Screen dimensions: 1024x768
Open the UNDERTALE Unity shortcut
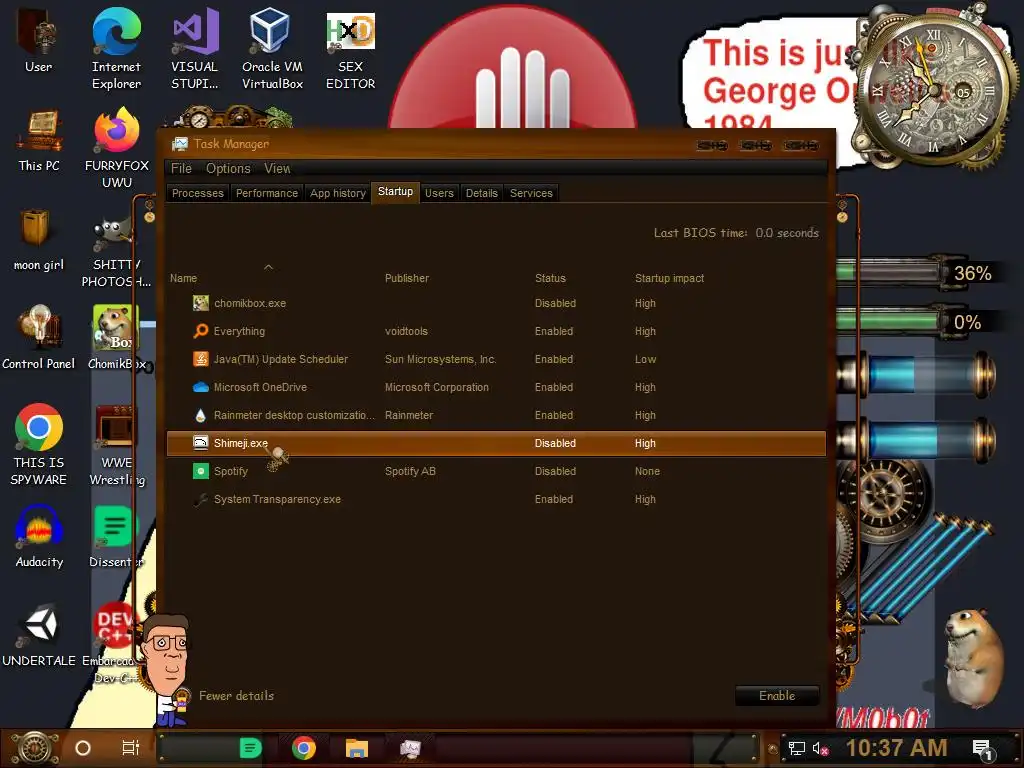pyautogui.click(x=39, y=635)
